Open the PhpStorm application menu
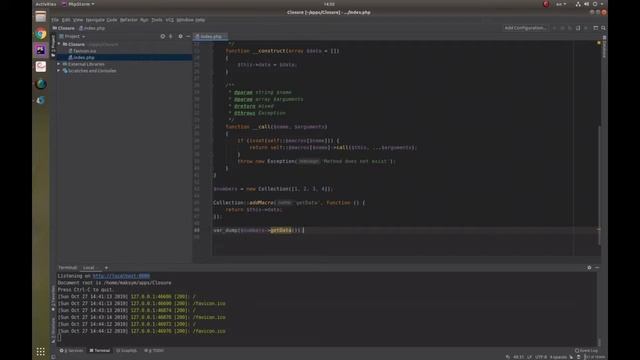The height and width of the screenshot is (360, 640). tap(78, 4)
